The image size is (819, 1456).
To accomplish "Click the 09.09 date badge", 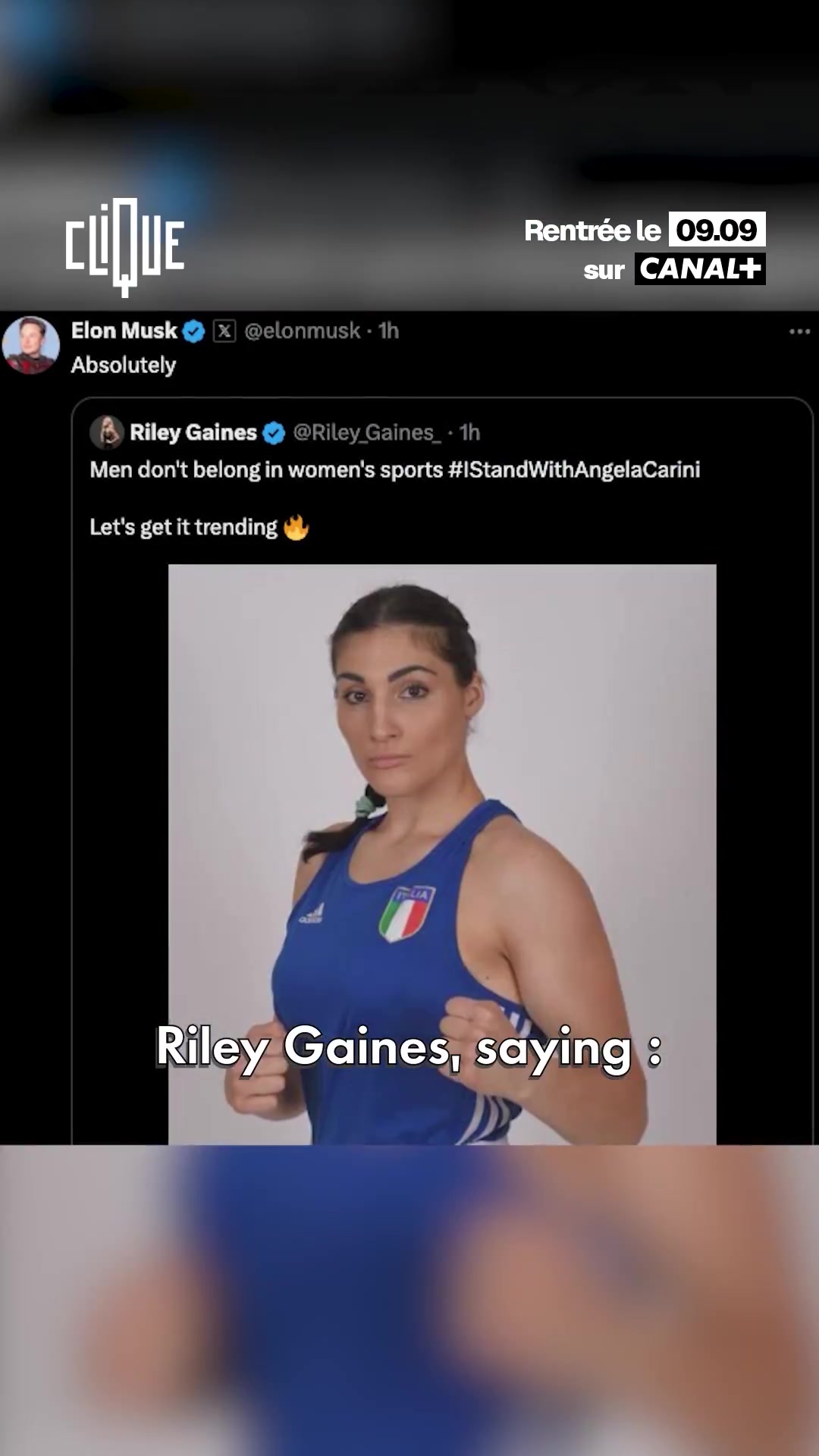I will point(717,230).
